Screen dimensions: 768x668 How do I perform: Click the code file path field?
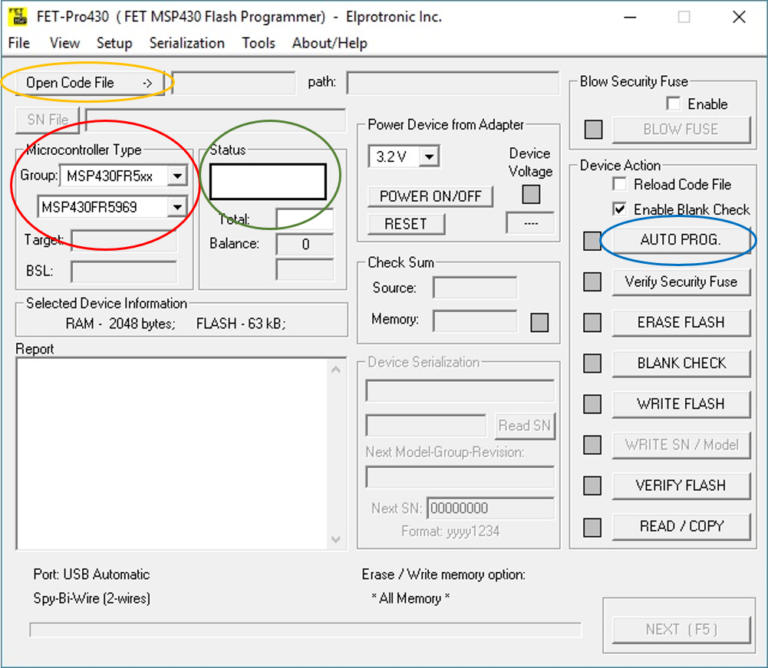pos(453,83)
